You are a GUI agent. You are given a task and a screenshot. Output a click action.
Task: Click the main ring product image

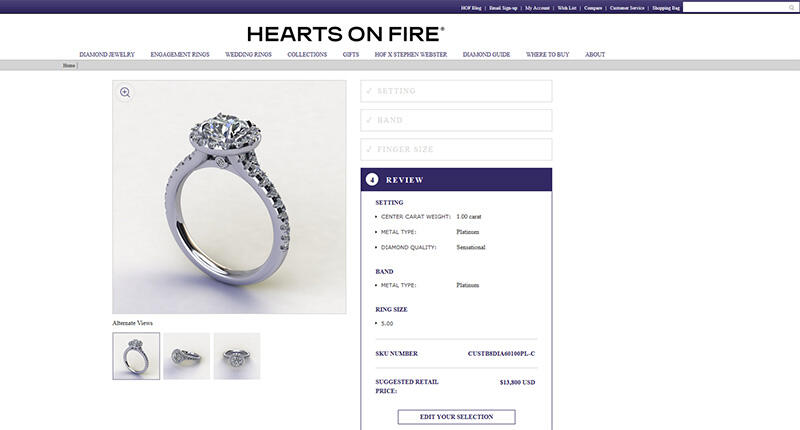click(229, 197)
